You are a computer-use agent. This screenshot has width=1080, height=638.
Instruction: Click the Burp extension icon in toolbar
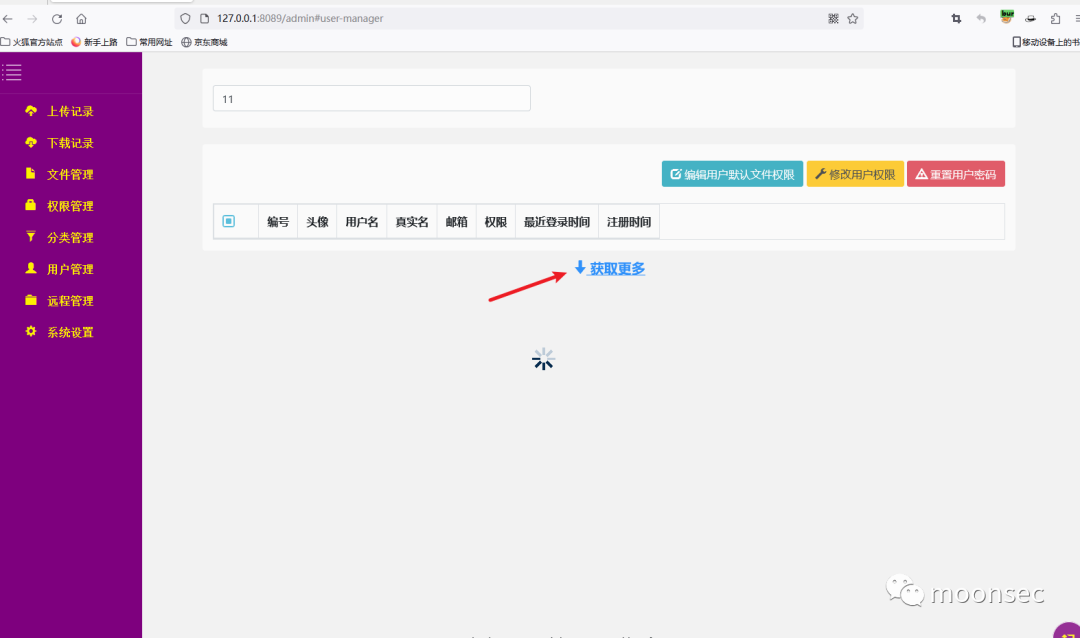1007,17
